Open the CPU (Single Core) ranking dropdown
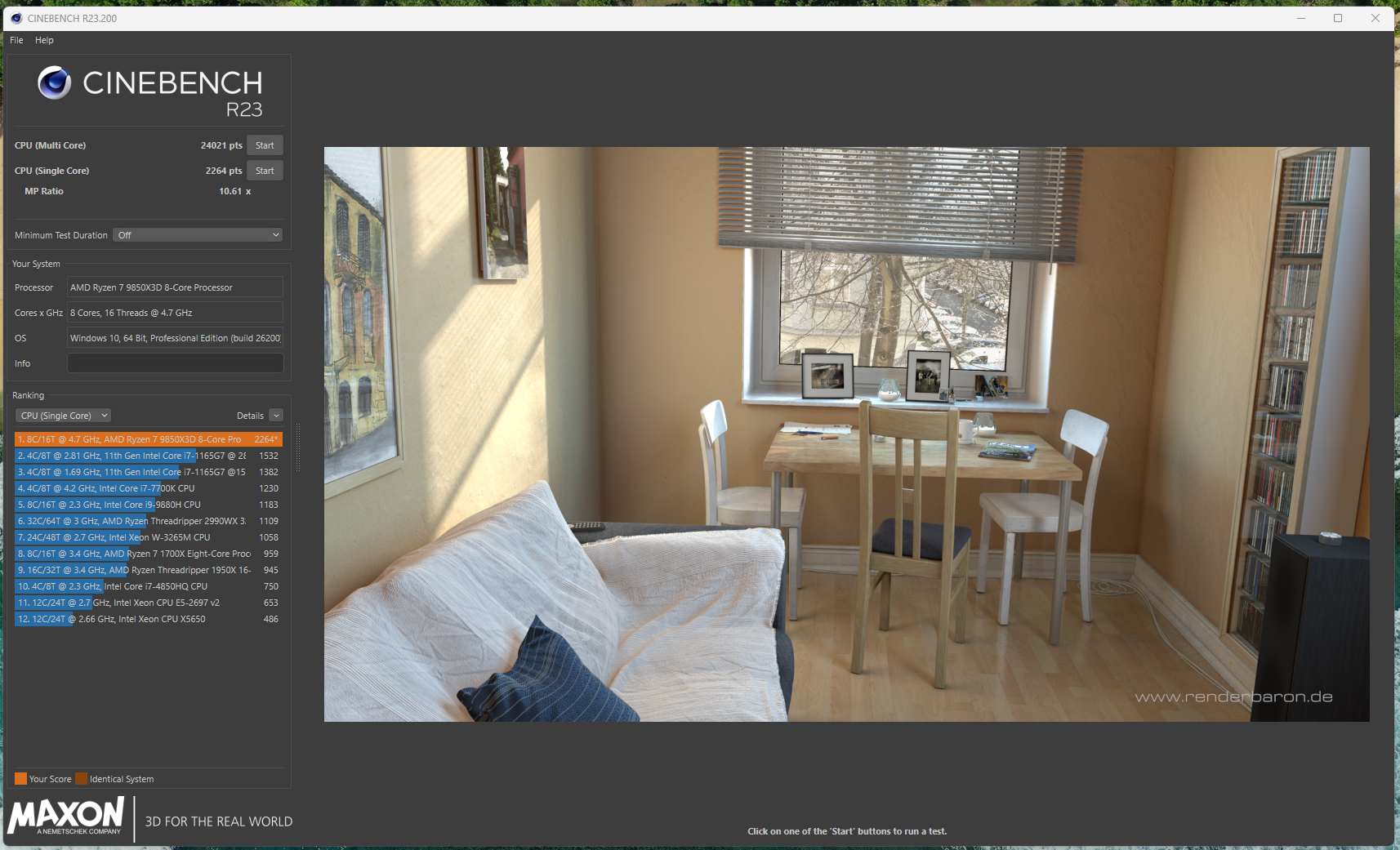The image size is (1400, 850). [64, 416]
